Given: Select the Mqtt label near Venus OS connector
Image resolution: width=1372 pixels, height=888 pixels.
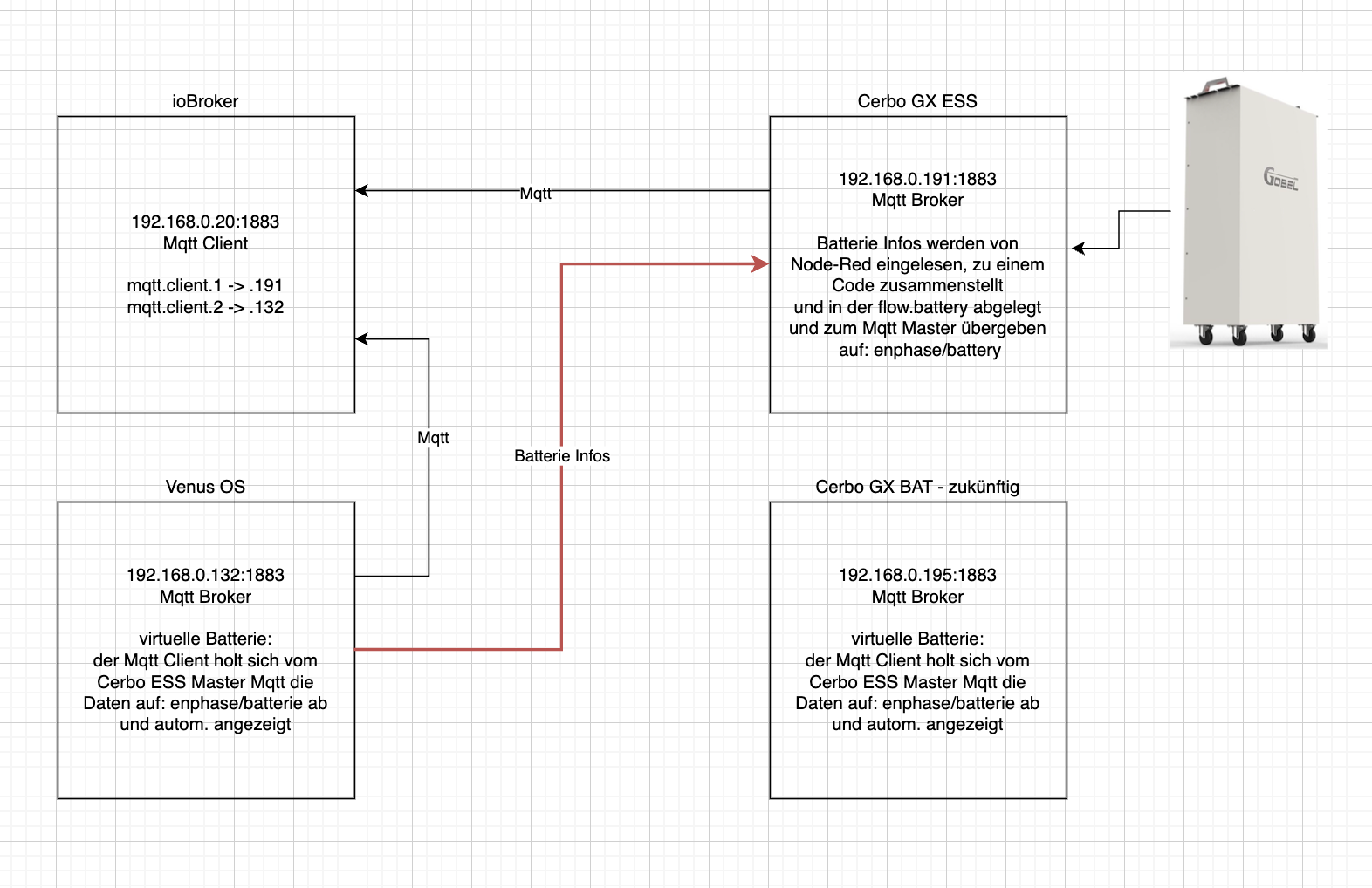Looking at the screenshot, I should pyautogui.click(x=433, y=437).
